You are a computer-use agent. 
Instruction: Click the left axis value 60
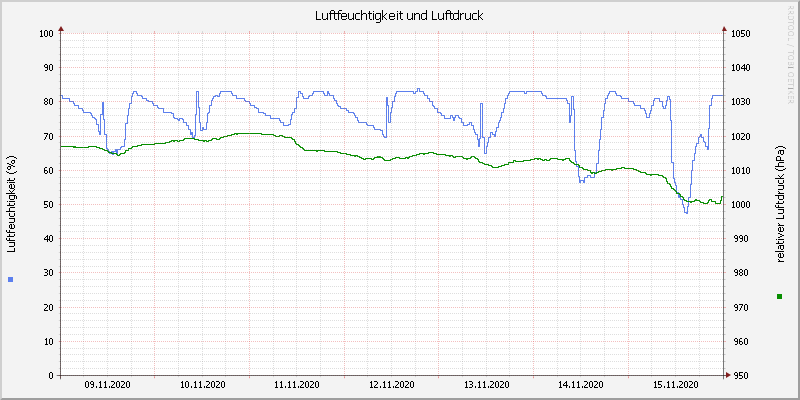(48, 170)
